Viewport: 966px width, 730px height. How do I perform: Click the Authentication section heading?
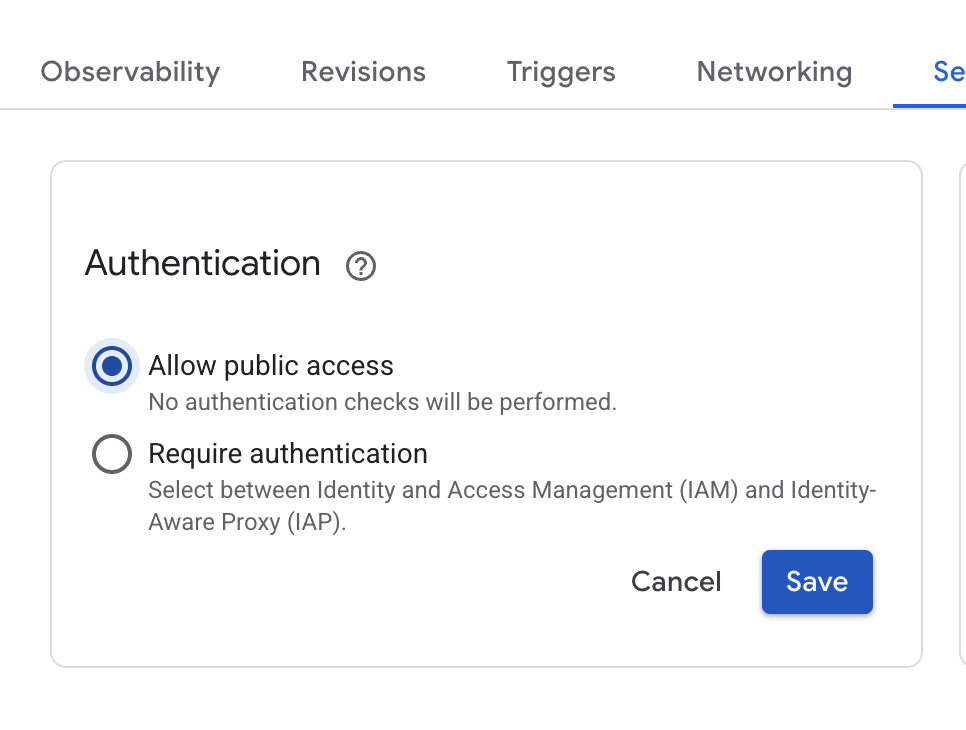coord(203,264)
